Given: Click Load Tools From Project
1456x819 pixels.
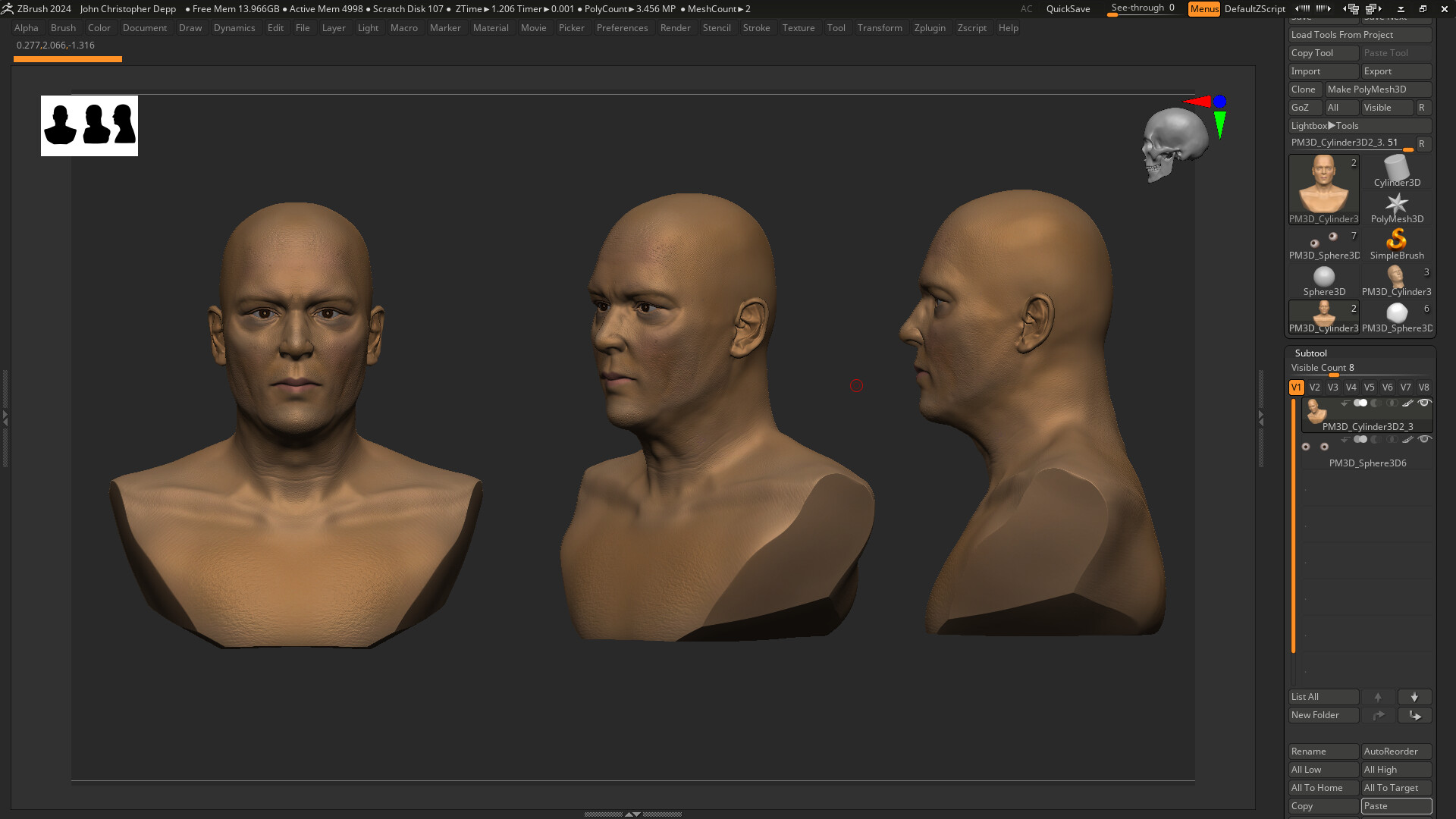Looking at the screenshot, I should click(x=1360, y=35).
